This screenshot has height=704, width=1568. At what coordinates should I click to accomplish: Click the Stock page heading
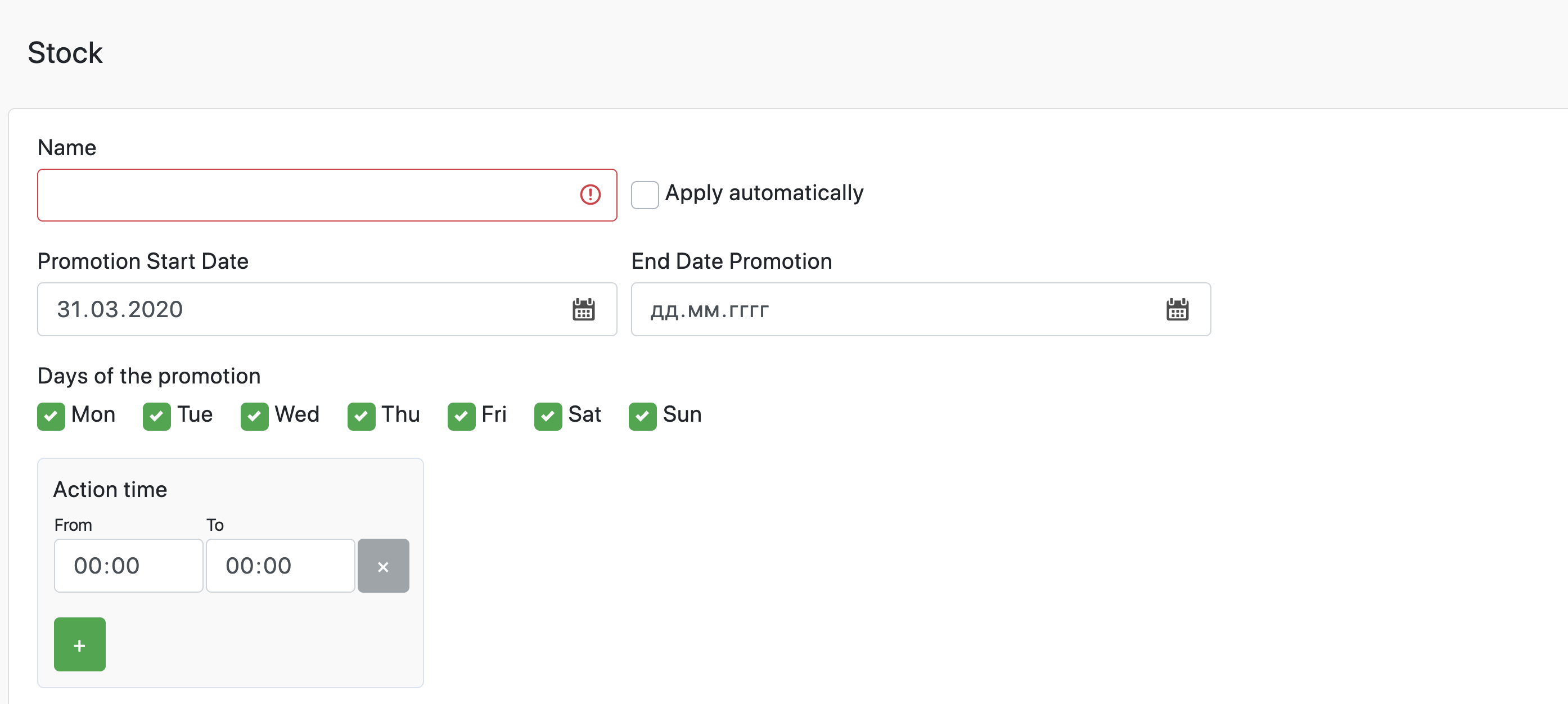[x=65, y=53]
